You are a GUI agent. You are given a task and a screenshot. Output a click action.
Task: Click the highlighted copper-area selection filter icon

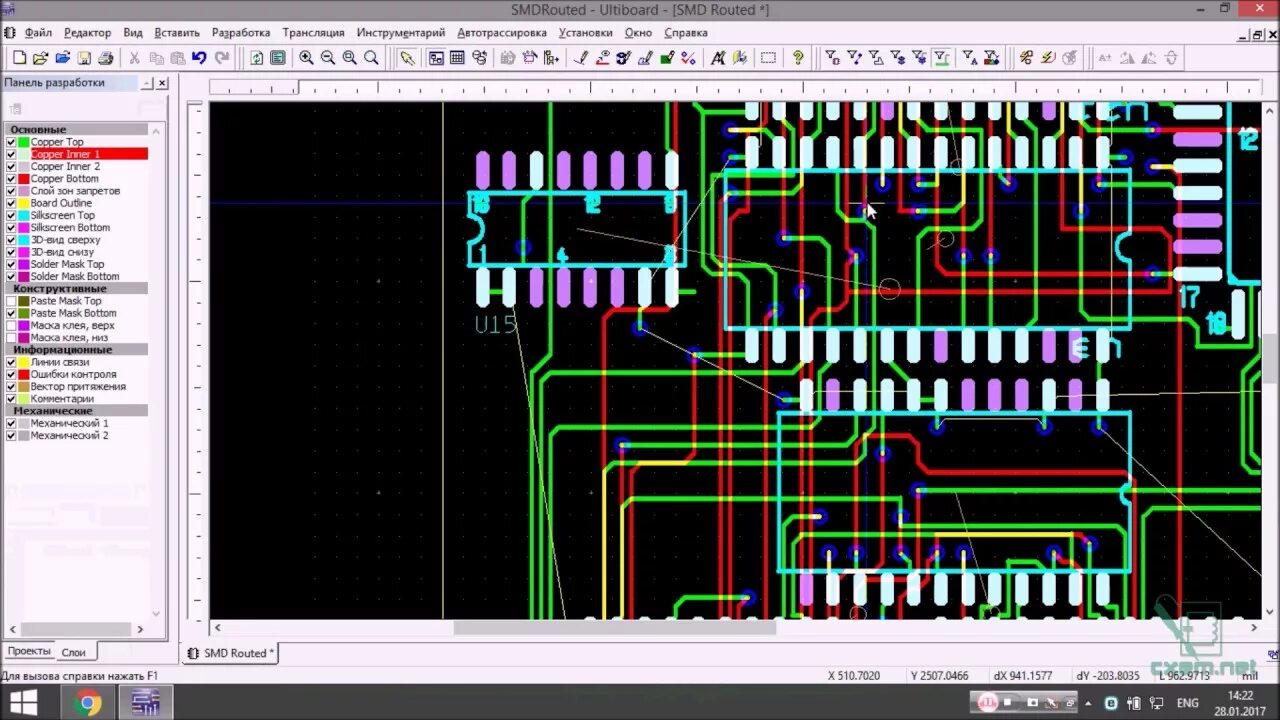[x=941, y=58]
